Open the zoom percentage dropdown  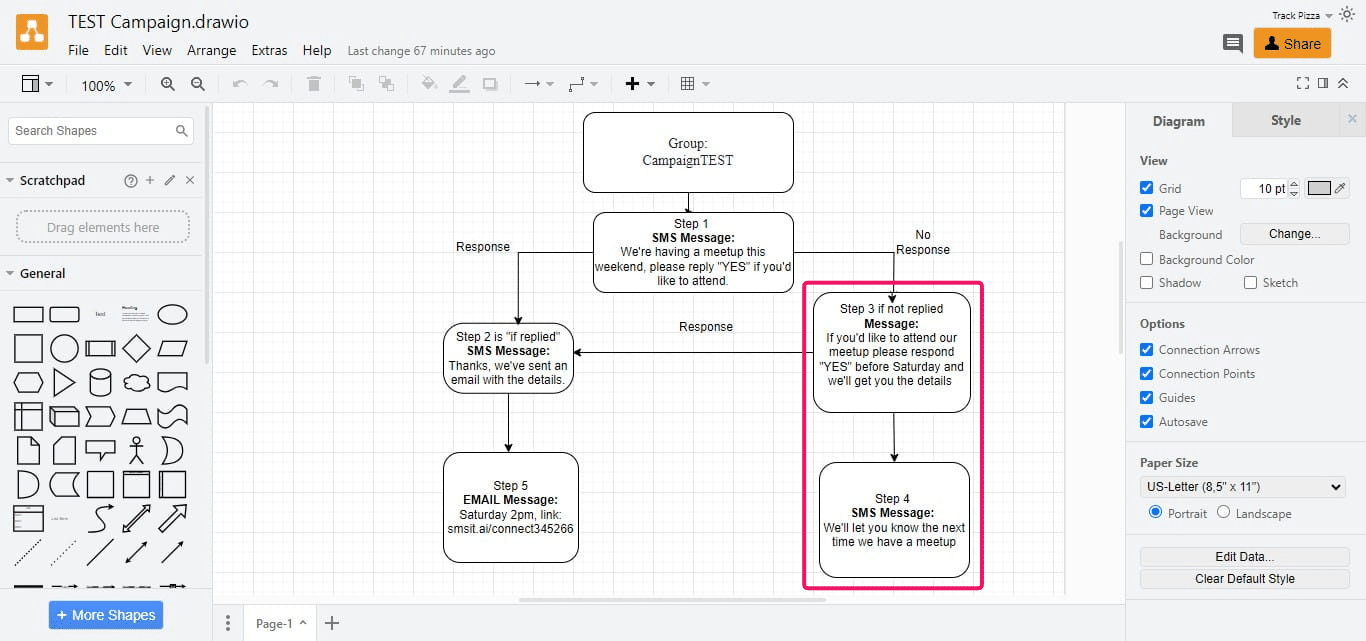[105, 85]
